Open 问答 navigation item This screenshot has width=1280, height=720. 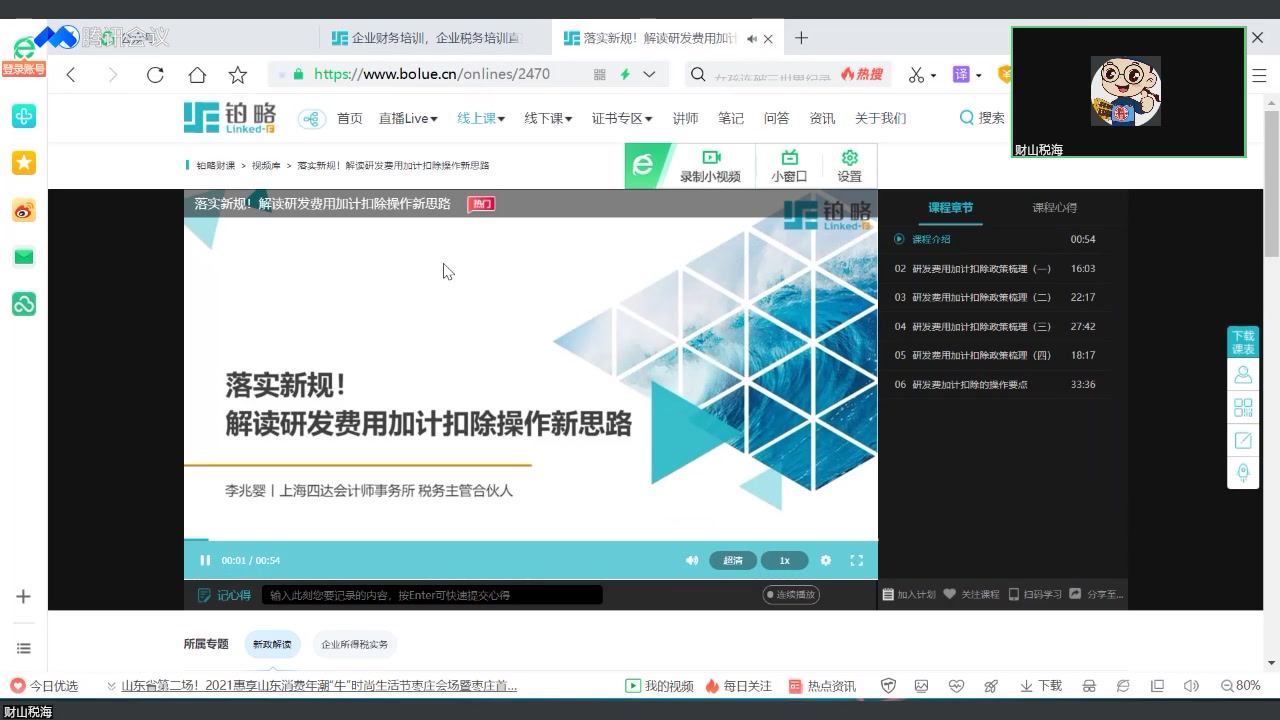click(x=776, y=118)
